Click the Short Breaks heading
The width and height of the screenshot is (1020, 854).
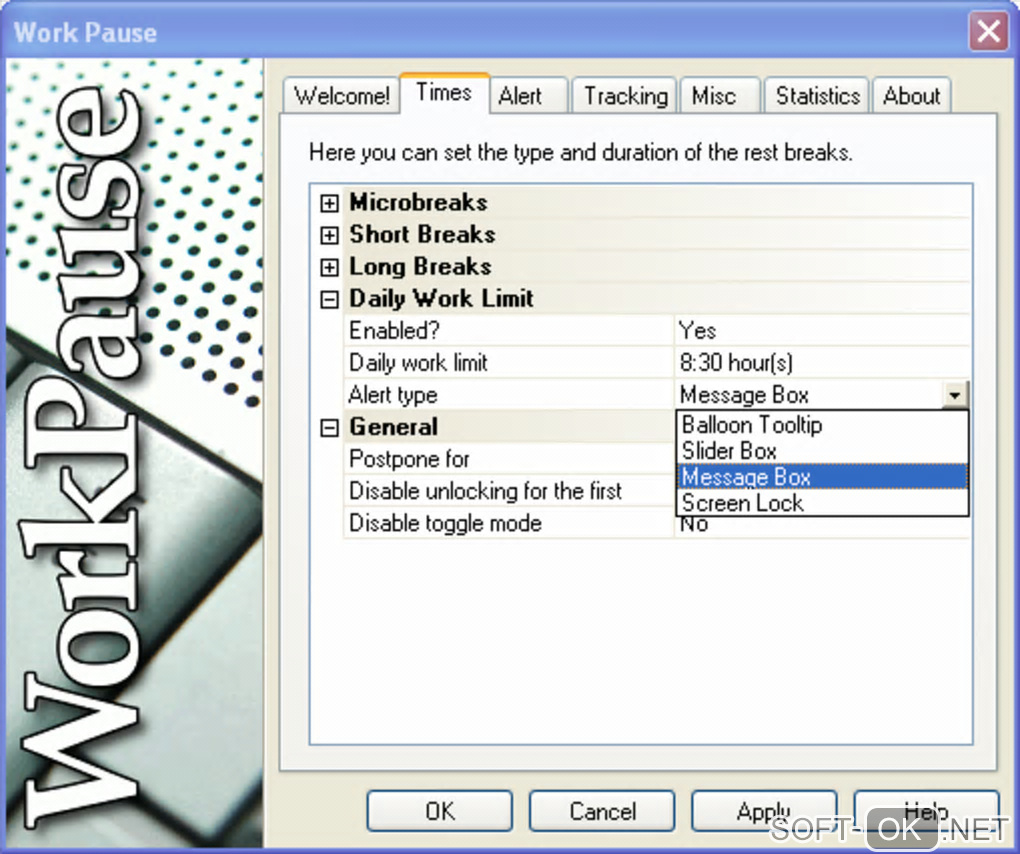point(423,234)
